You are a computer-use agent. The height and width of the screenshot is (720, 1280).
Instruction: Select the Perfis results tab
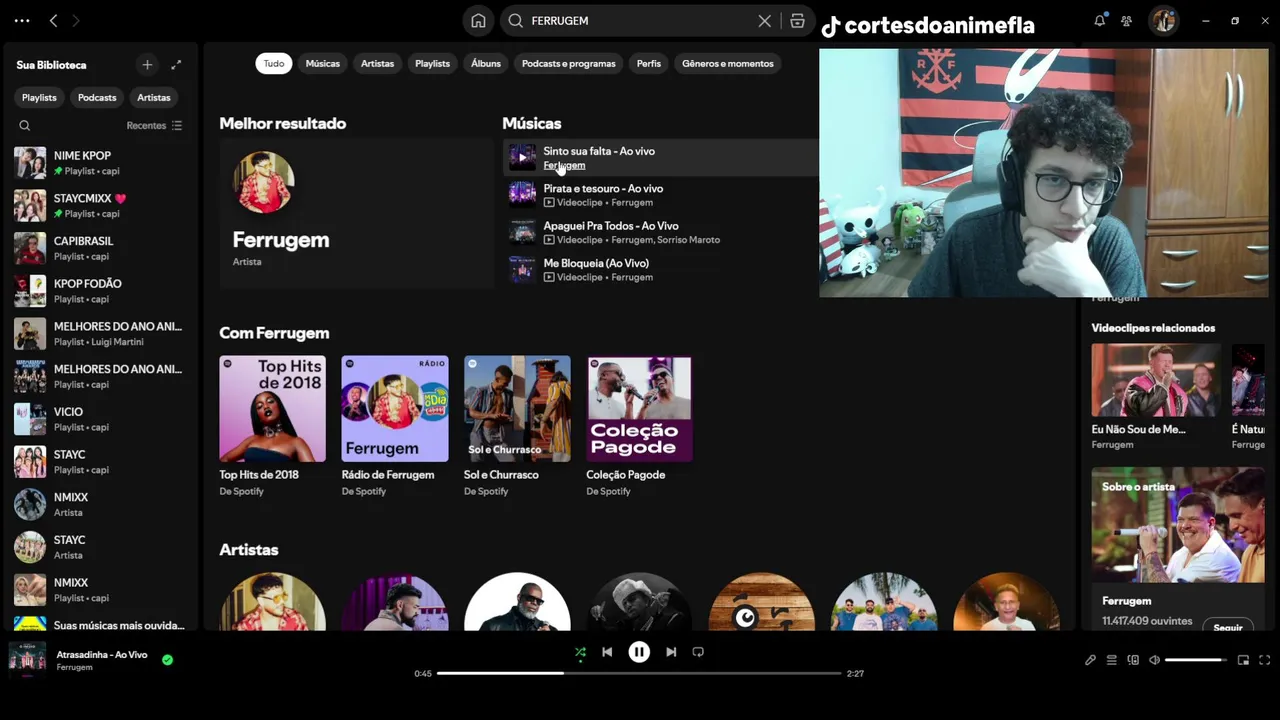[649, 63]
